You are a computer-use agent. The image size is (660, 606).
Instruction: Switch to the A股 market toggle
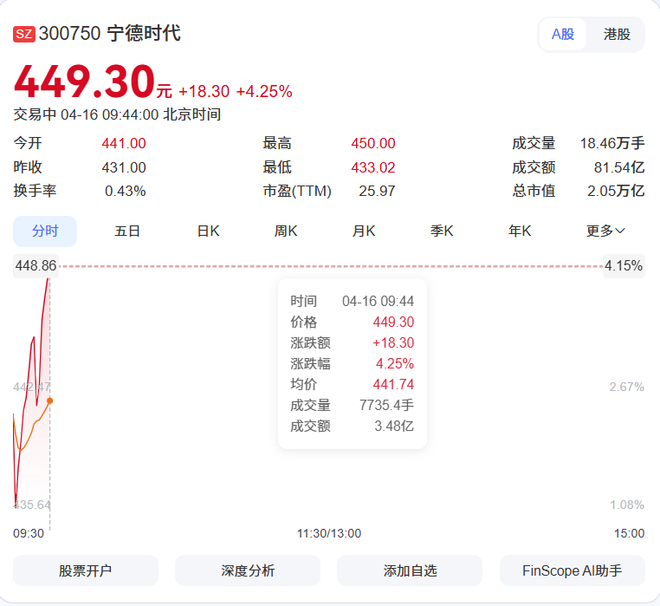(563, 35)
